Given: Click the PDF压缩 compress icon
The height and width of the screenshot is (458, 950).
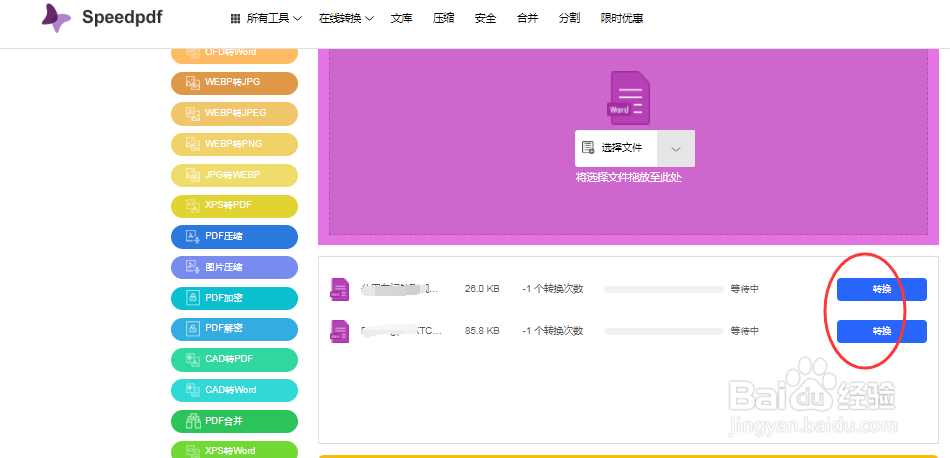Looking at the screenshot, I should [193, 236].
